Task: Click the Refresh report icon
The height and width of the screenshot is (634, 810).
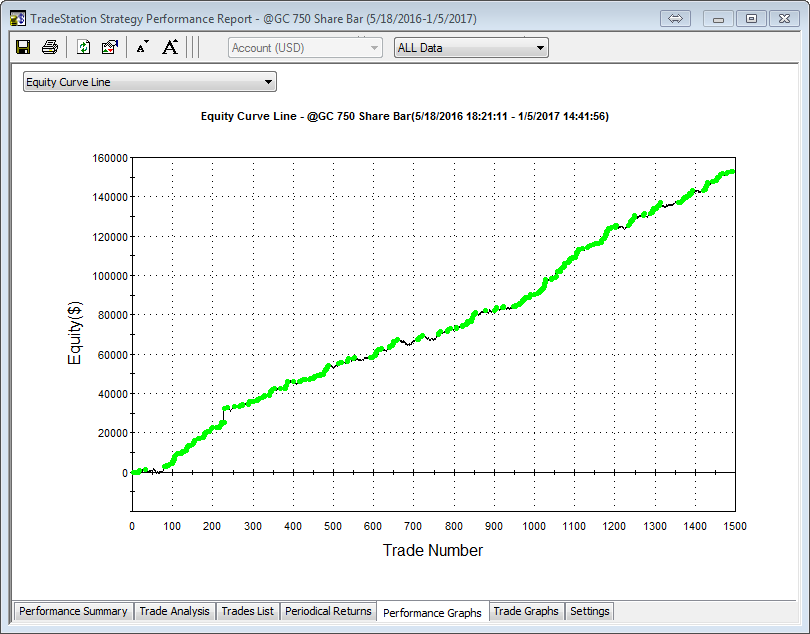Action: pyautogui.click(x=84, y=47)
